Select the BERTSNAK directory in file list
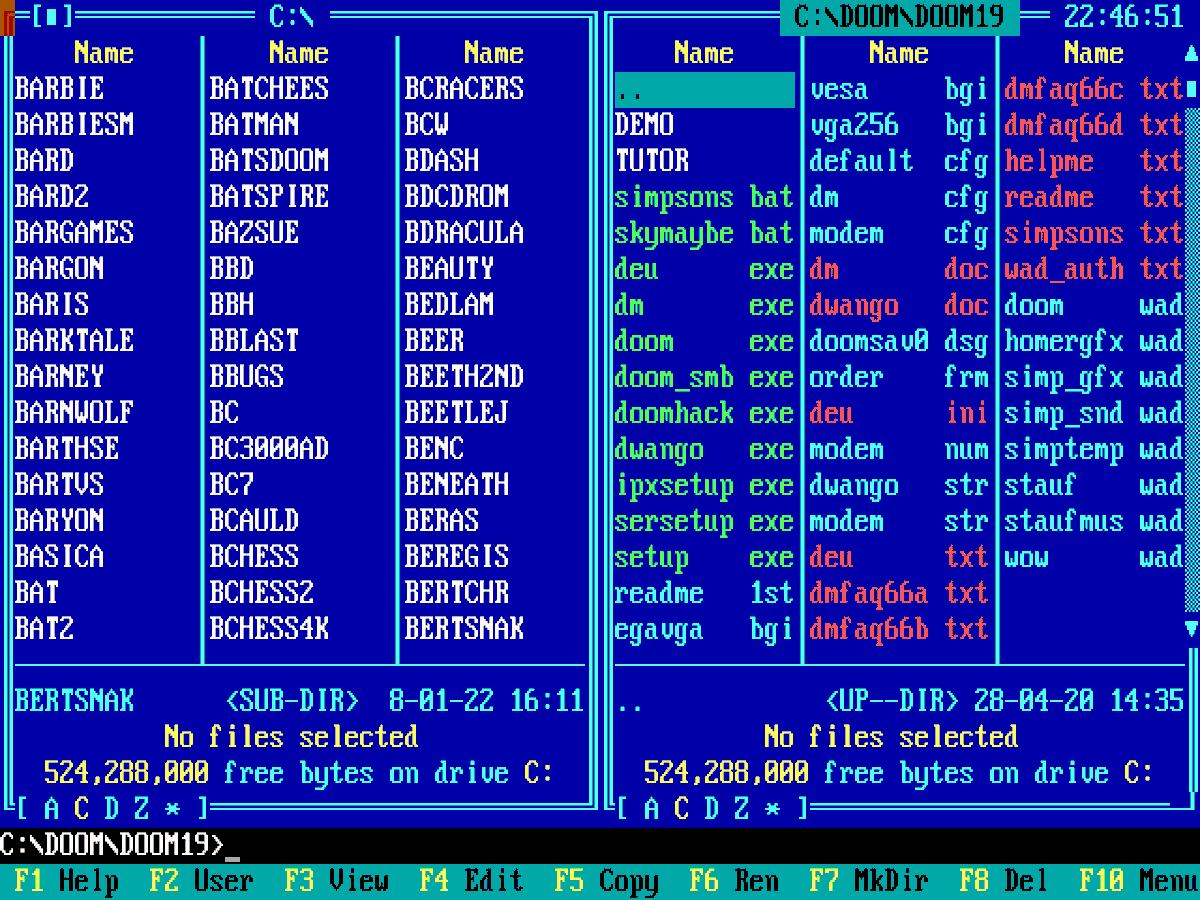 465,629
